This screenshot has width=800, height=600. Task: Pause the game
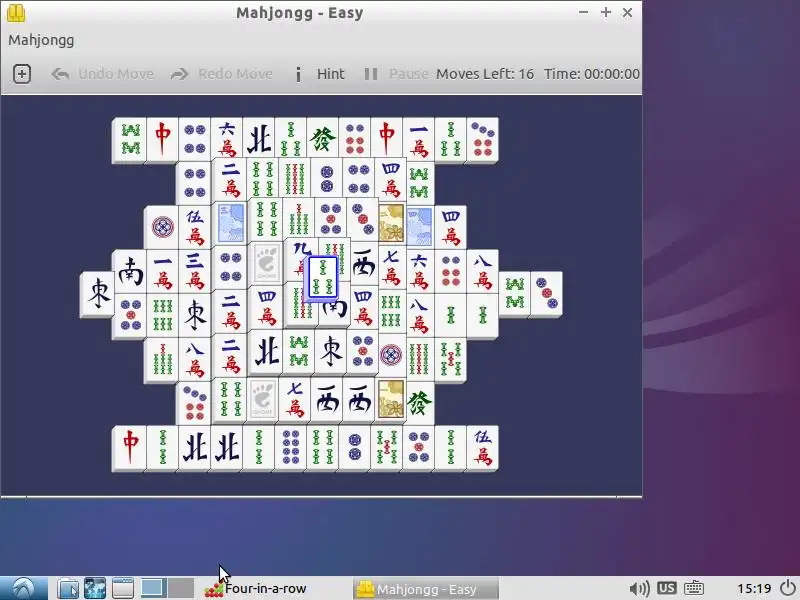(396, 74)
